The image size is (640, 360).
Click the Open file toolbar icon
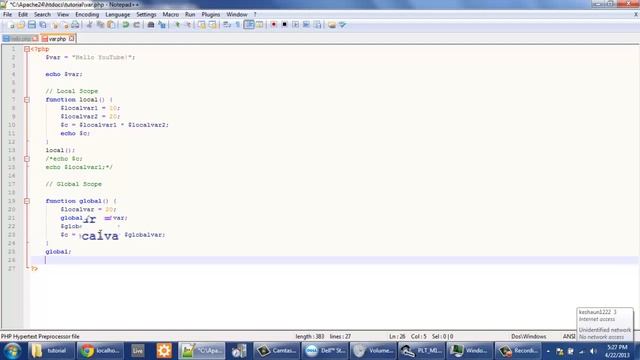(x=21, y=25)
